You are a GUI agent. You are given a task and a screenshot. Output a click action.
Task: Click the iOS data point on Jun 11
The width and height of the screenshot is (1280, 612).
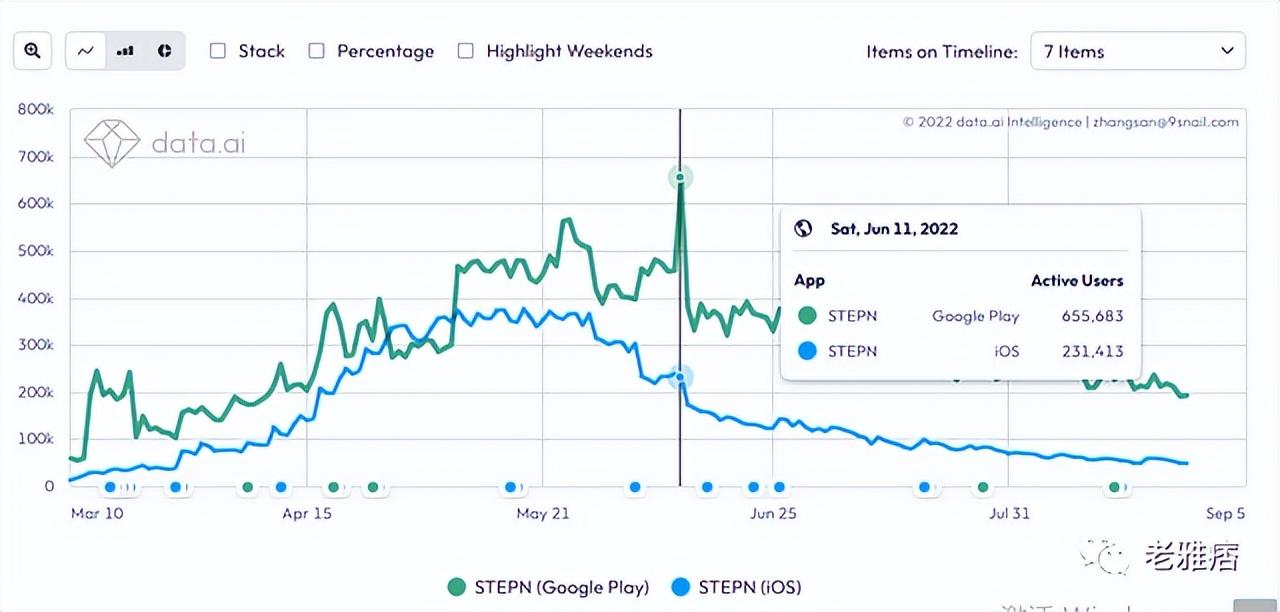point(680,377)
